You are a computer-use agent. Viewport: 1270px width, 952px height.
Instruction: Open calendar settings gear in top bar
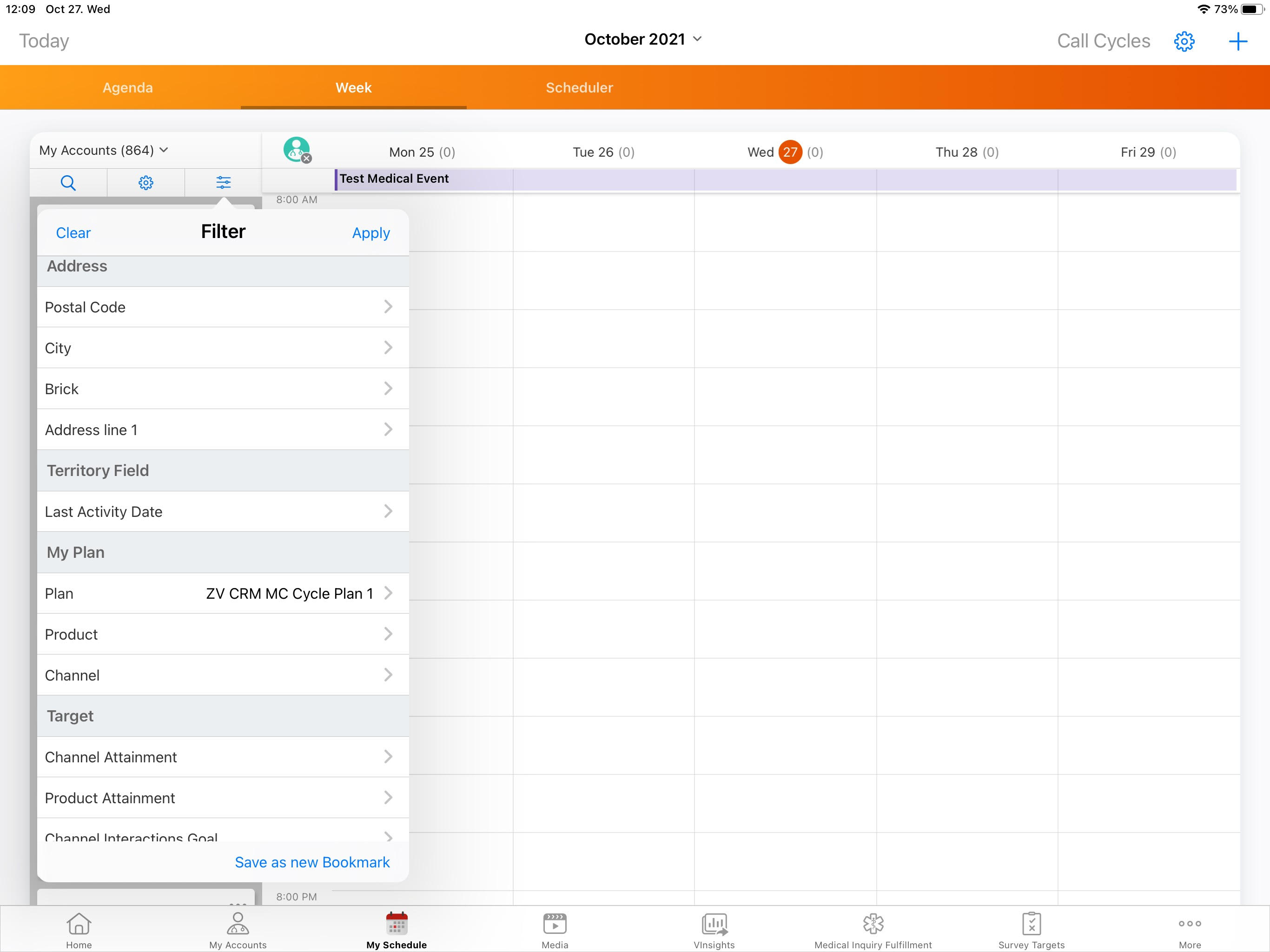[x=1184, y=41]
